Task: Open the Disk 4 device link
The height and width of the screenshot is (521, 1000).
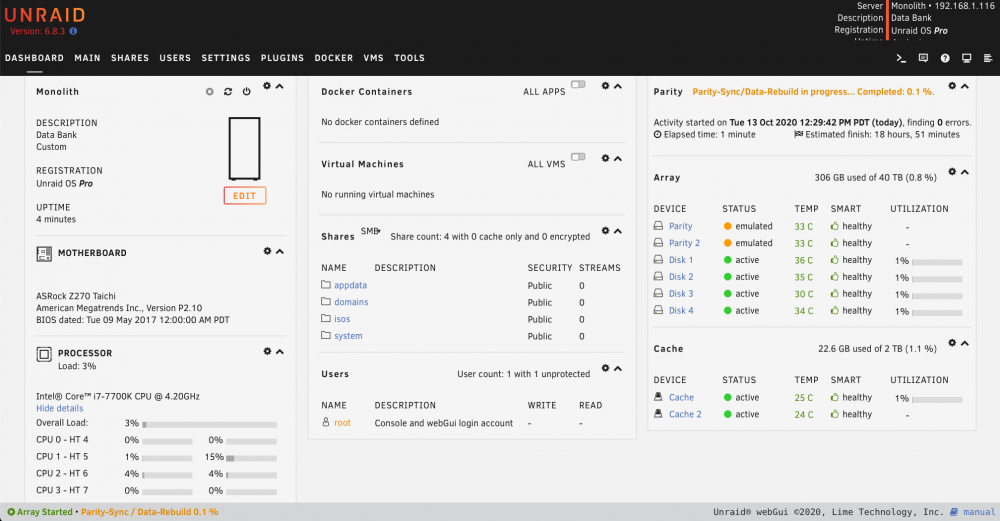Action: [x=681, y=311]
